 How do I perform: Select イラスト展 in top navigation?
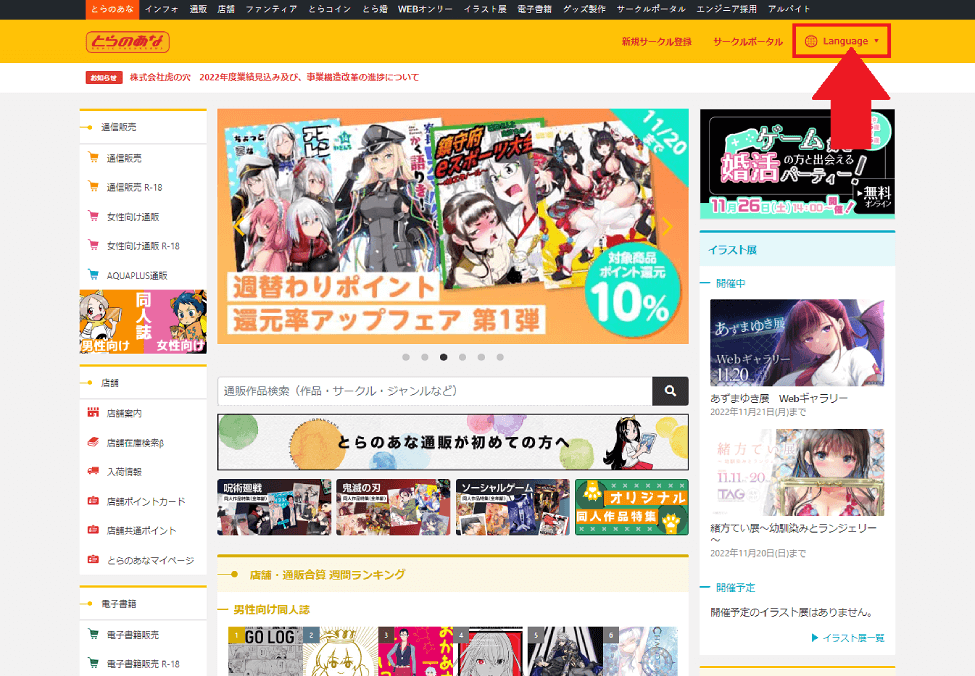[484, 9]
